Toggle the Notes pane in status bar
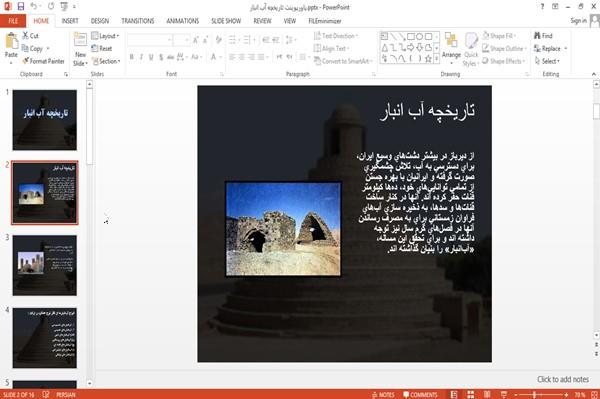Viewport: 600px width, 399px height. pos(383,395)
